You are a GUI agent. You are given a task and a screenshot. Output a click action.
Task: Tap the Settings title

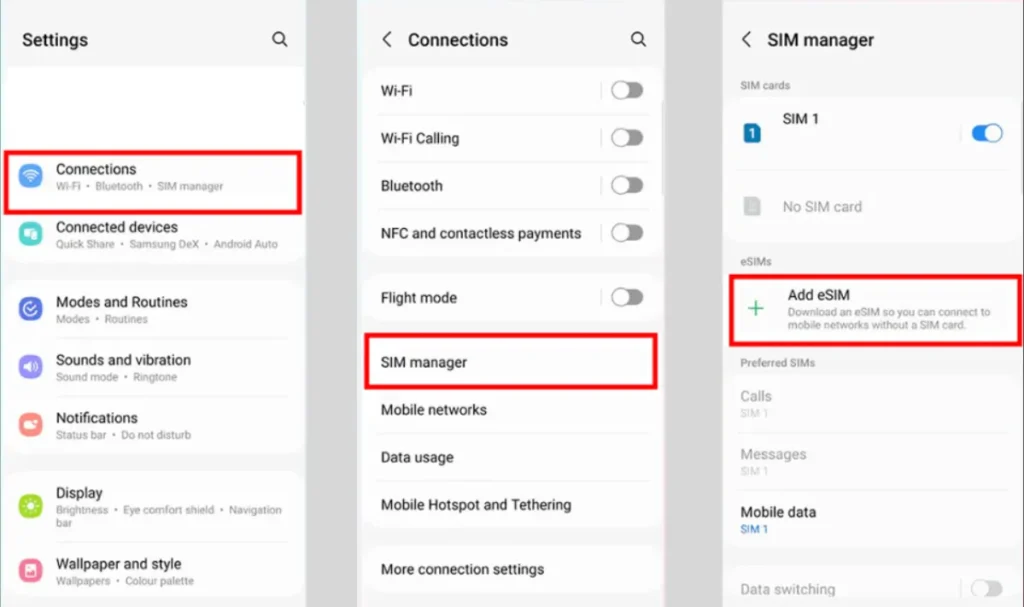[55, 40]
